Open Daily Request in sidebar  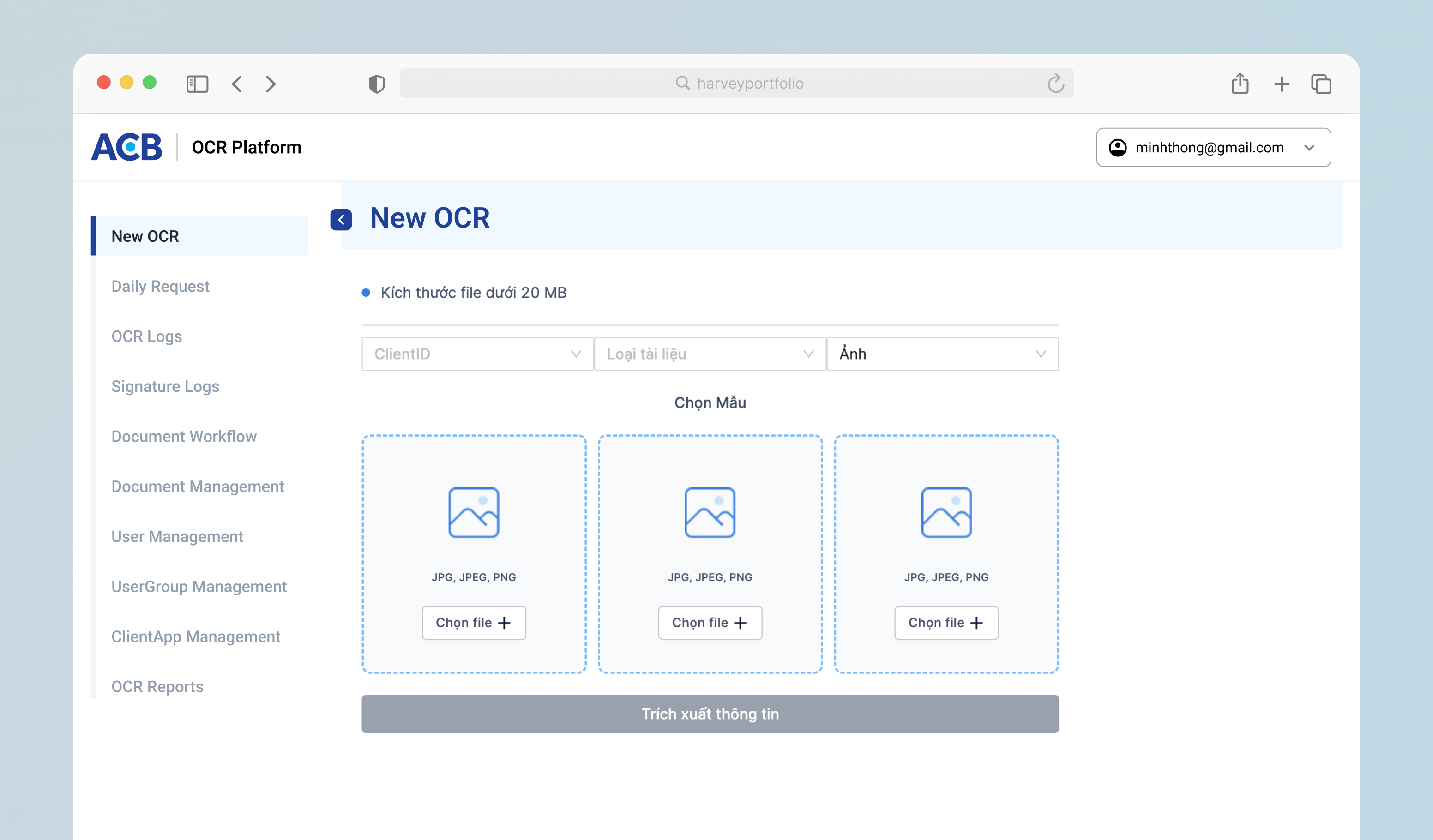coord(160,286)
